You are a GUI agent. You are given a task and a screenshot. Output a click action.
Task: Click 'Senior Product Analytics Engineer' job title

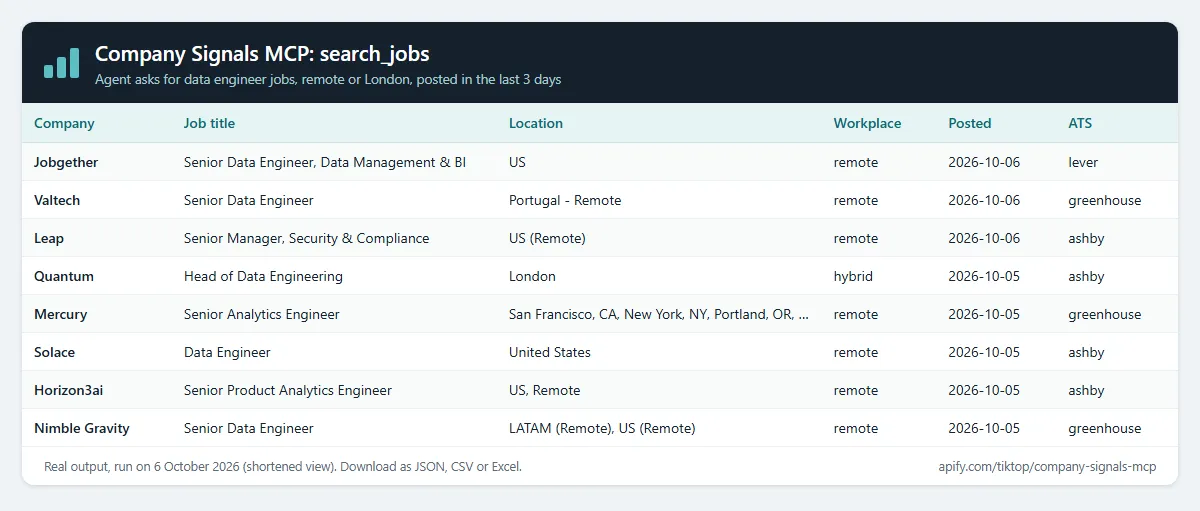[288, 390]
